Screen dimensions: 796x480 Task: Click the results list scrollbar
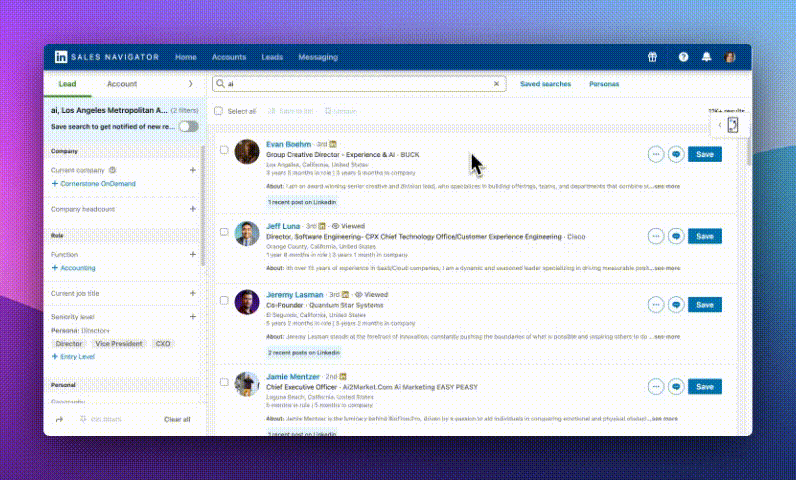pos(748,152)
